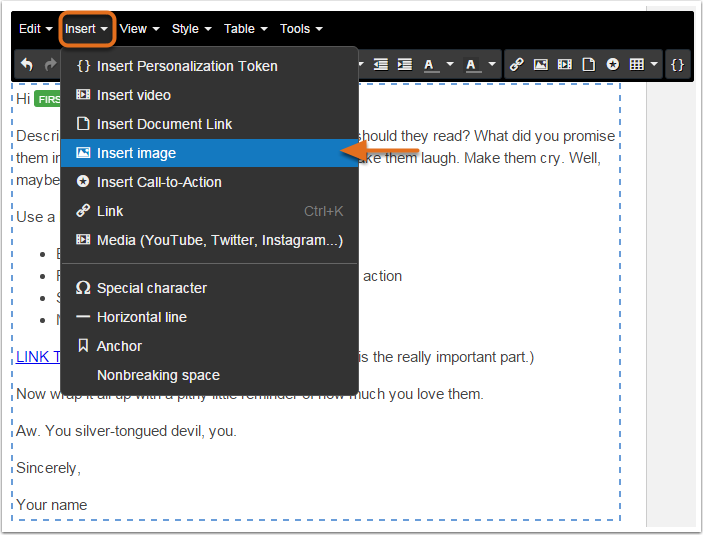
Task: Choose Anchor menu entry
Action: [209, 346]
